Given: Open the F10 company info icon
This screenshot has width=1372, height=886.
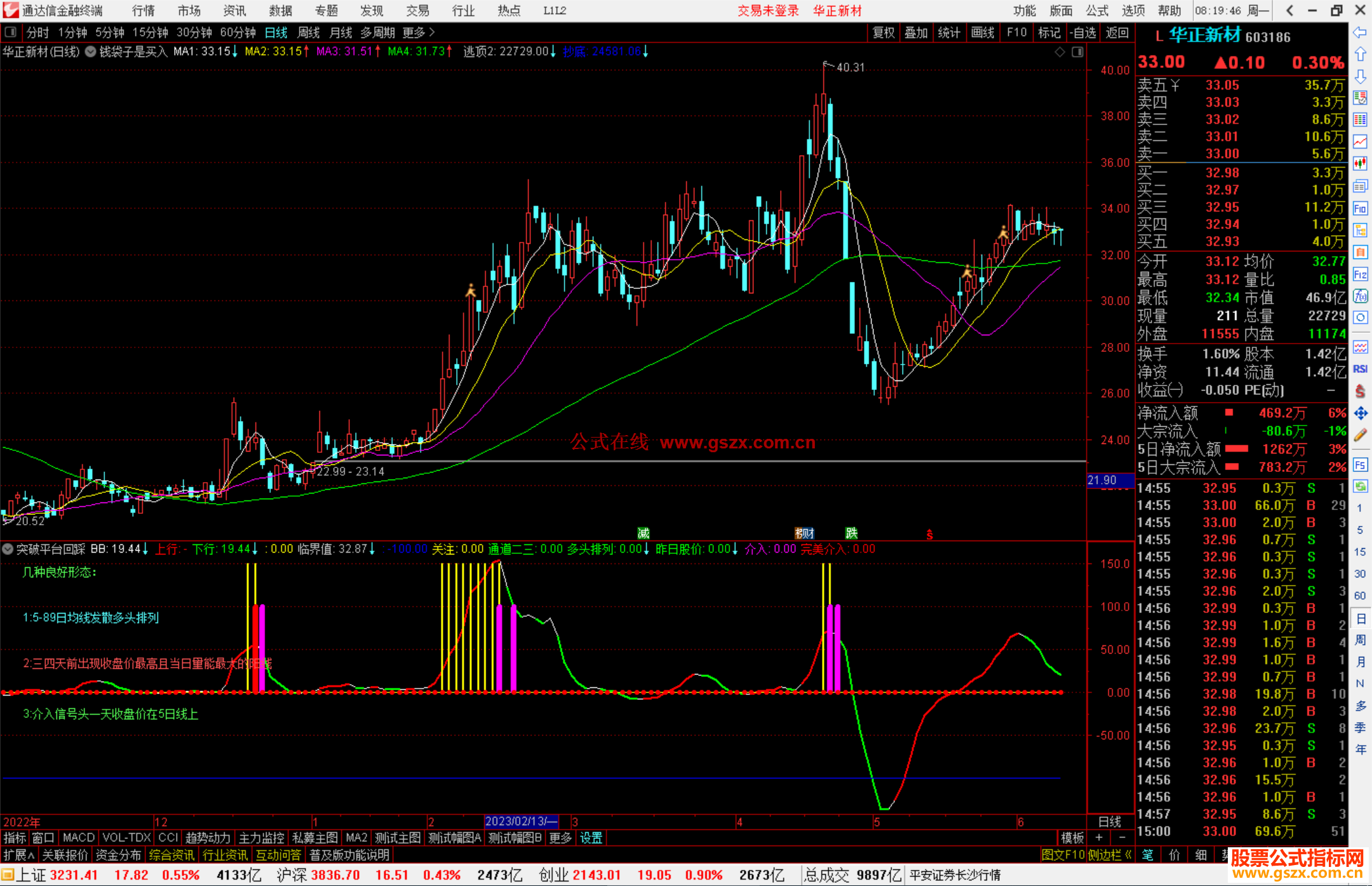Looking at the screenshot, I should (1360, 209).
